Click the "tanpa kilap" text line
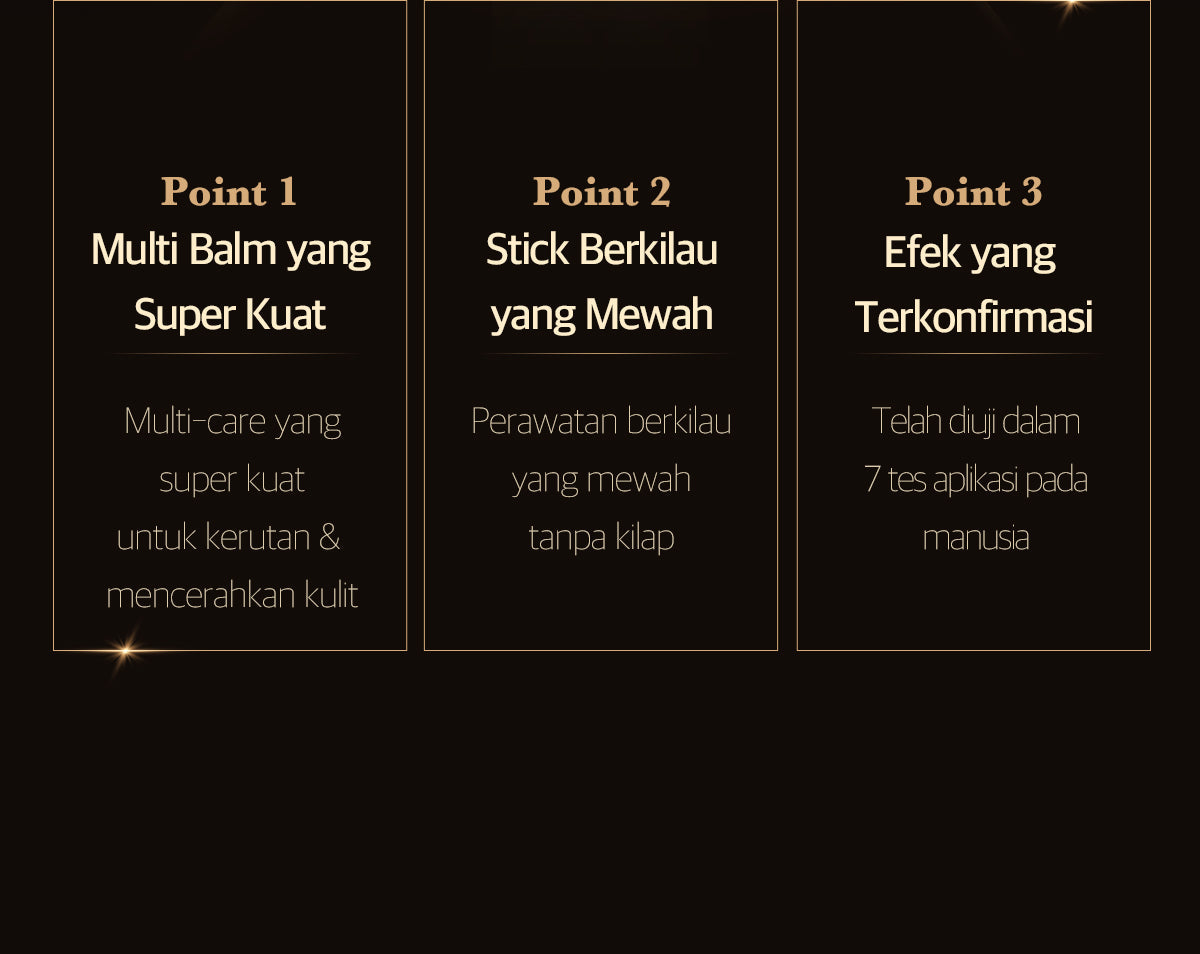This screenshot has width=1200, height=954. point(601,538)
